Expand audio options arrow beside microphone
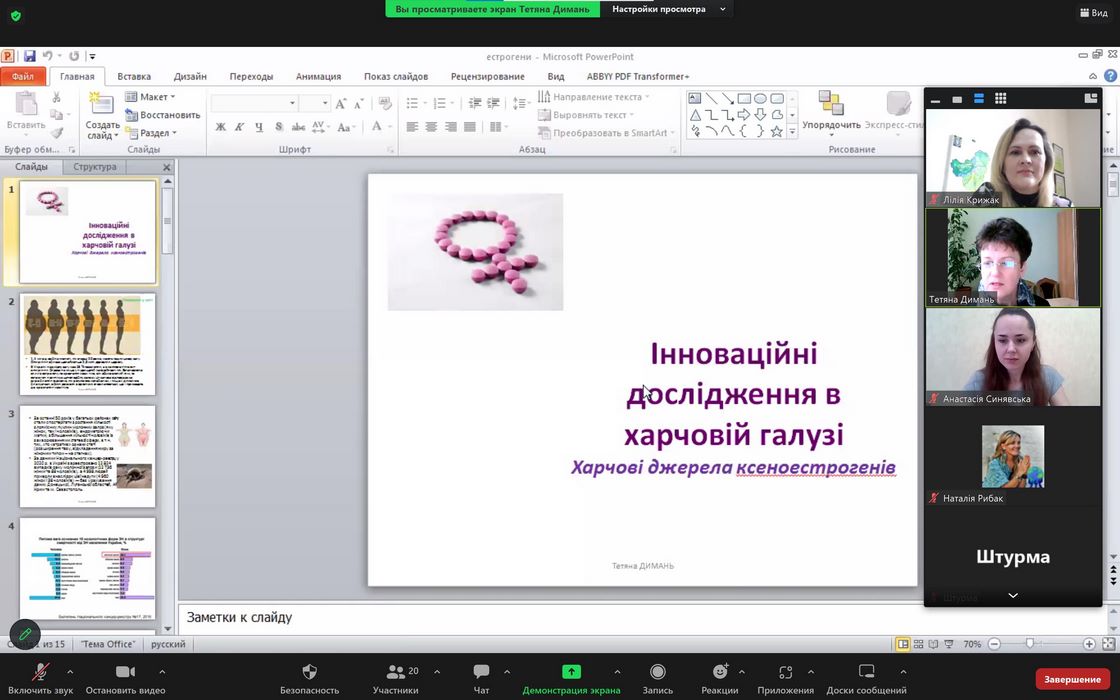1120x700 pixels. coord(70,671)
